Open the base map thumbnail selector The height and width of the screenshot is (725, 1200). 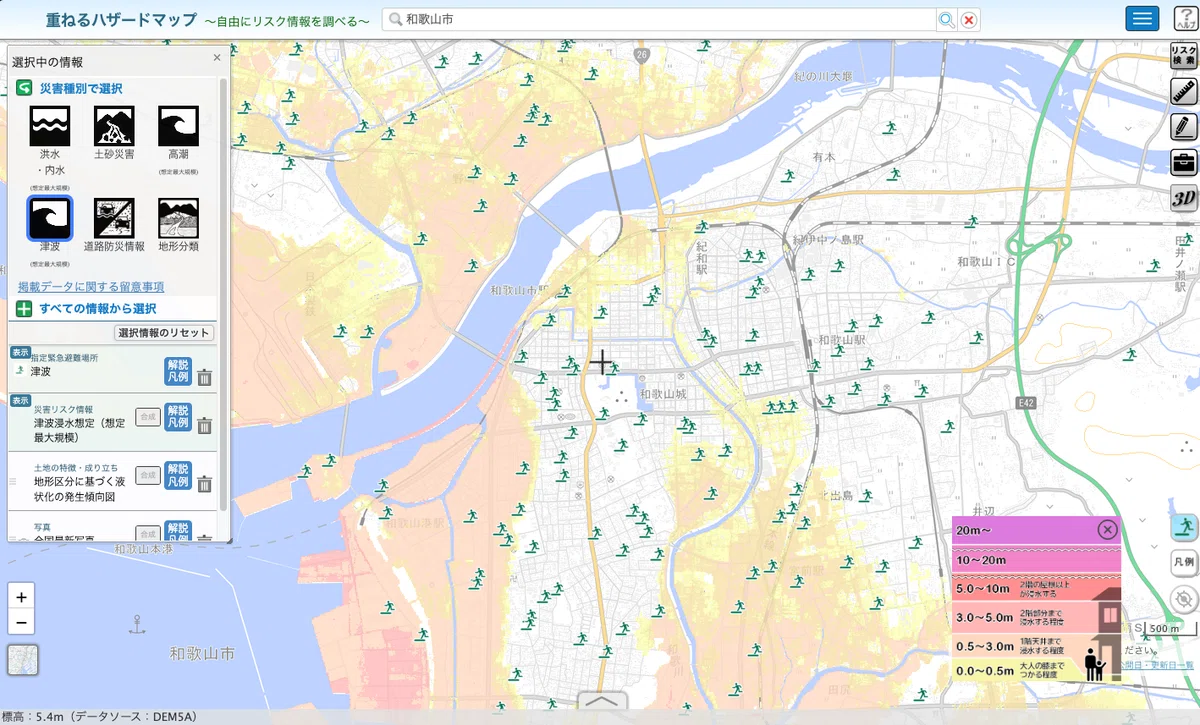23,660
